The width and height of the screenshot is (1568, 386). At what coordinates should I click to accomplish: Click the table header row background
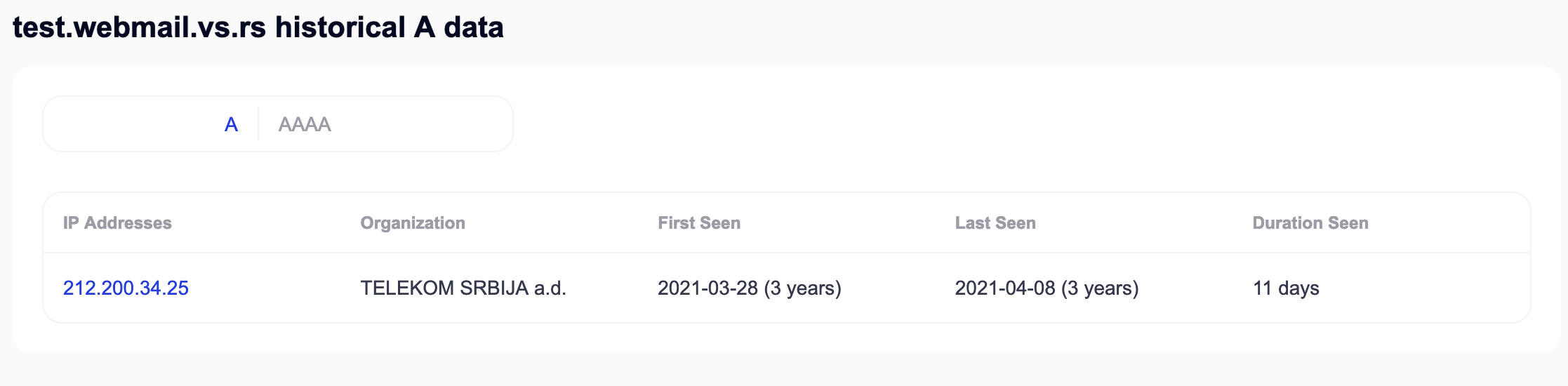click(786, 222)
